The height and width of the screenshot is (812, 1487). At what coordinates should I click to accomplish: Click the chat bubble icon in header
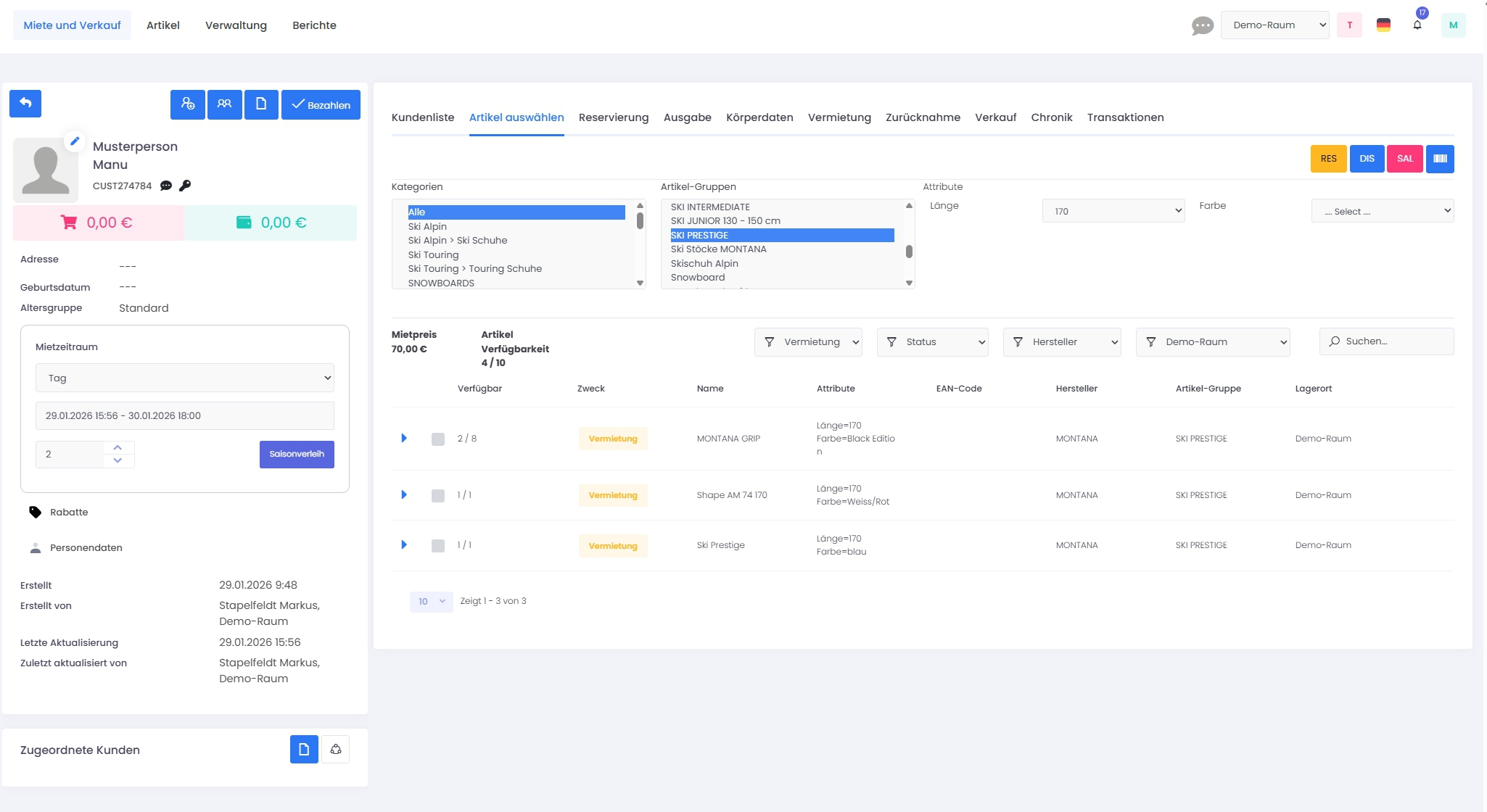pyautogui.click(x=1202, y=25)
